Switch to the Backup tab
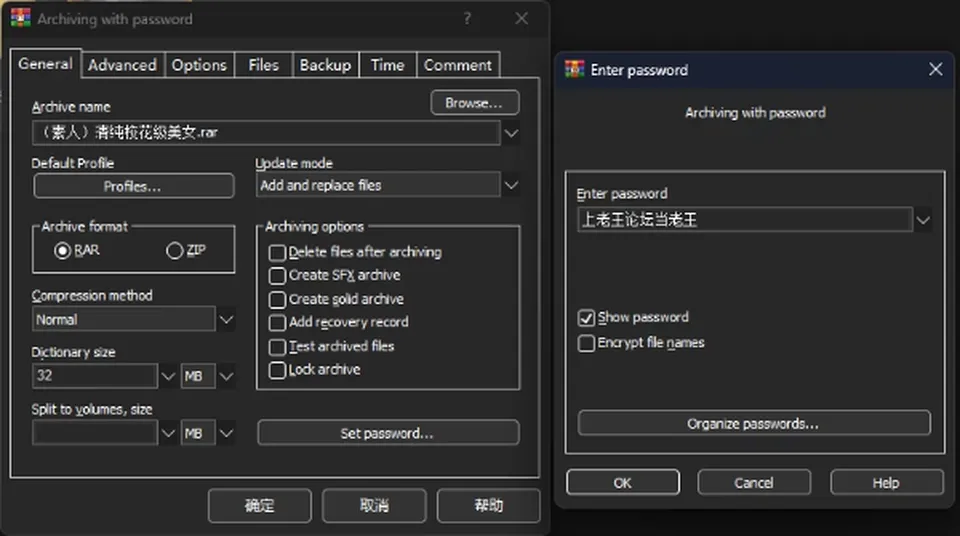This screenshot has width=960, height=536. [x=325, y=65]
